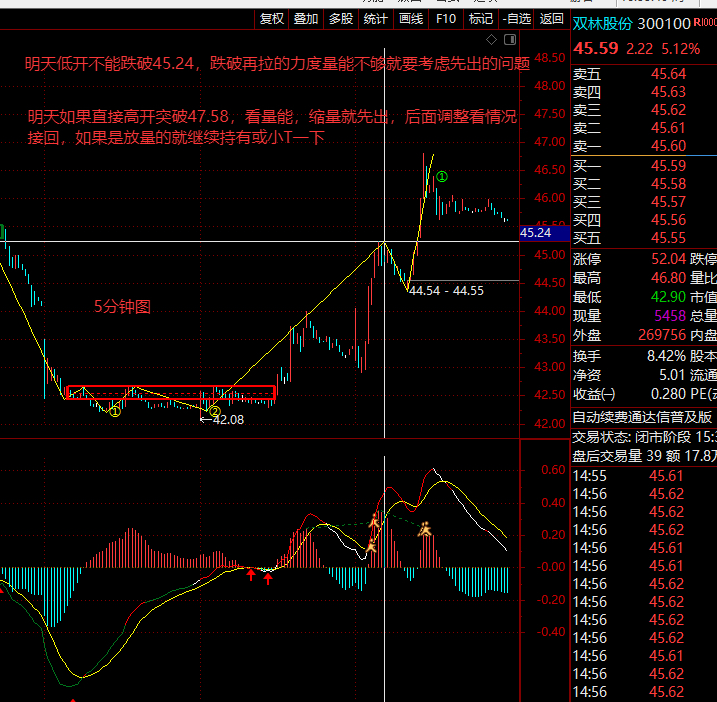The height and width of the screenshot is (702, 717).
Task: Click the 自动续费通达信普及版 link
Action: coord(642,417)
